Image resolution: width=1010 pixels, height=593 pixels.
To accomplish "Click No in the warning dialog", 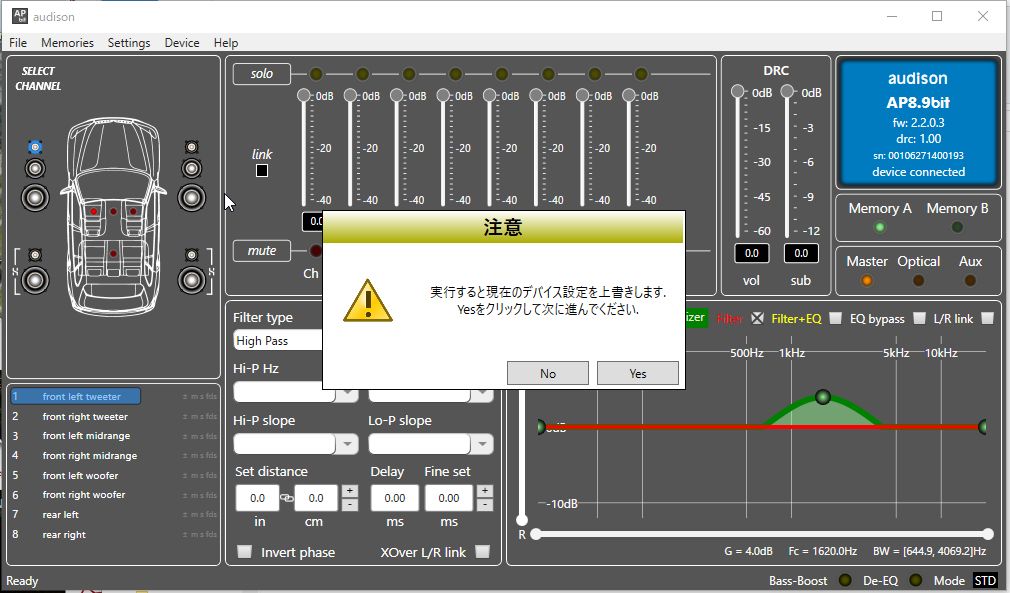I will tap(548, 373).
